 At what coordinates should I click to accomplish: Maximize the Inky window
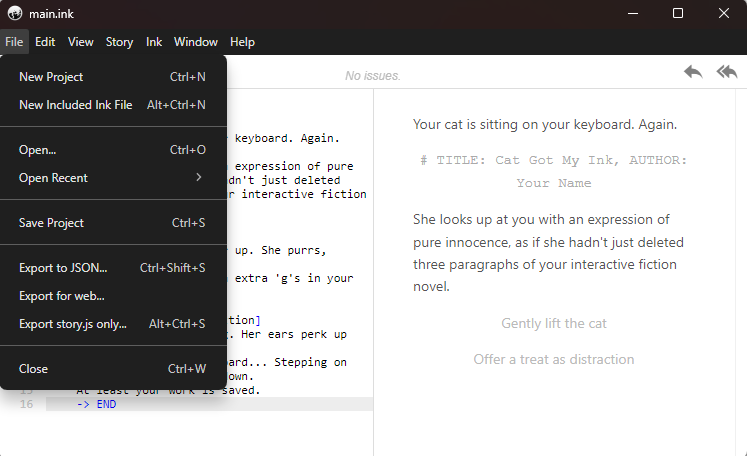[x=678, y=13]
